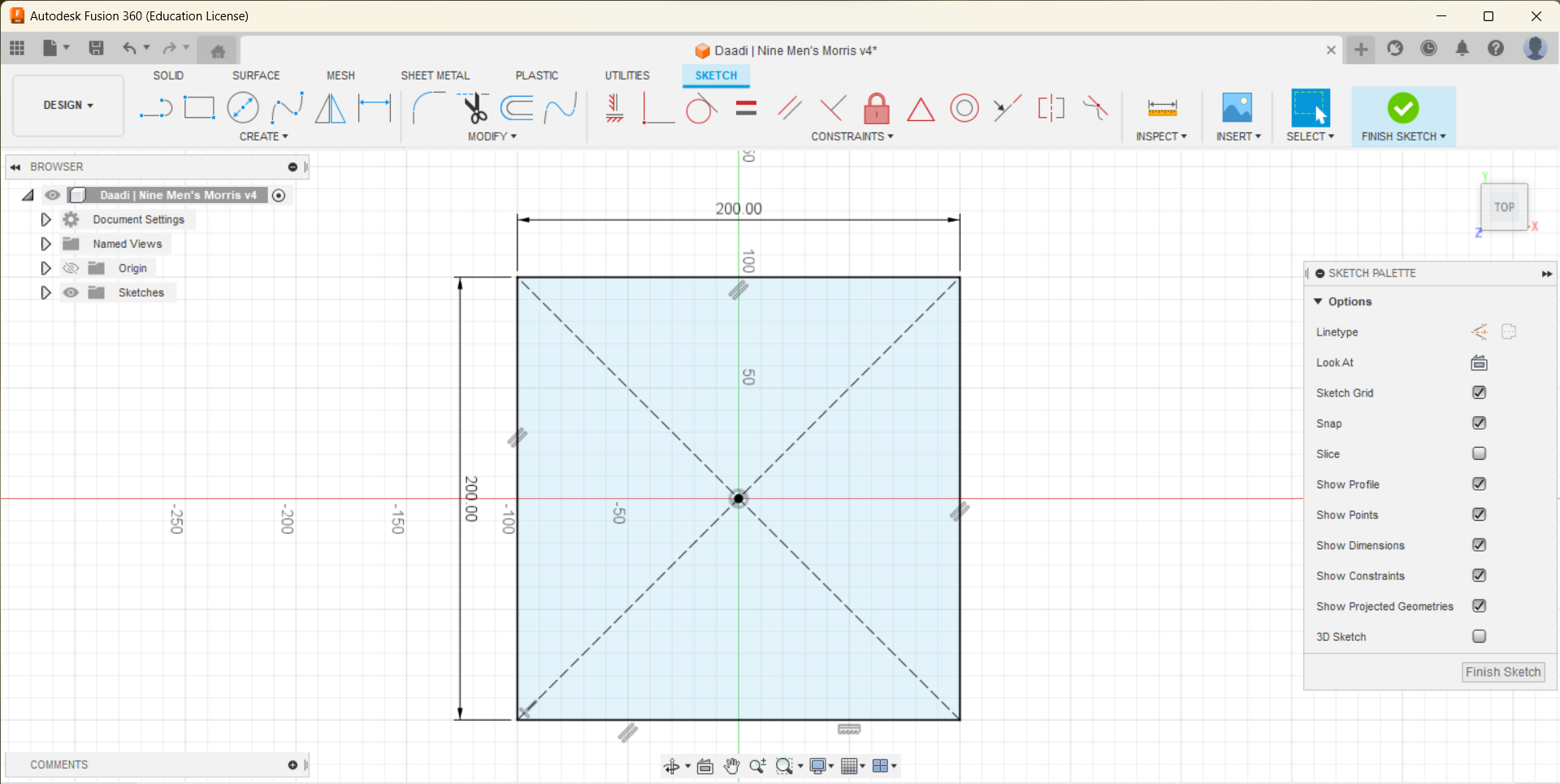The height and width of the screenshot is (784, 1560).
Task: Open the CREATE dropdown
Action: [x=263, y=136]
